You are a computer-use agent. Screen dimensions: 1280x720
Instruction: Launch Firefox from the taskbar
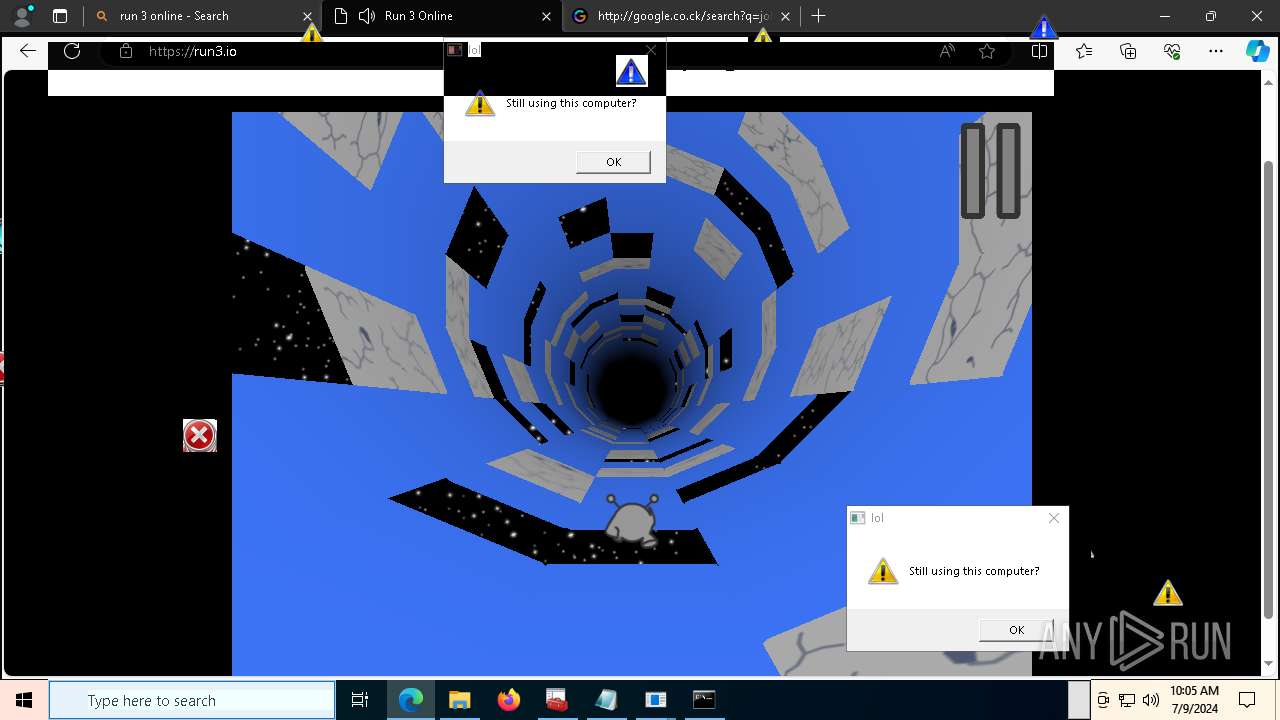508,700
